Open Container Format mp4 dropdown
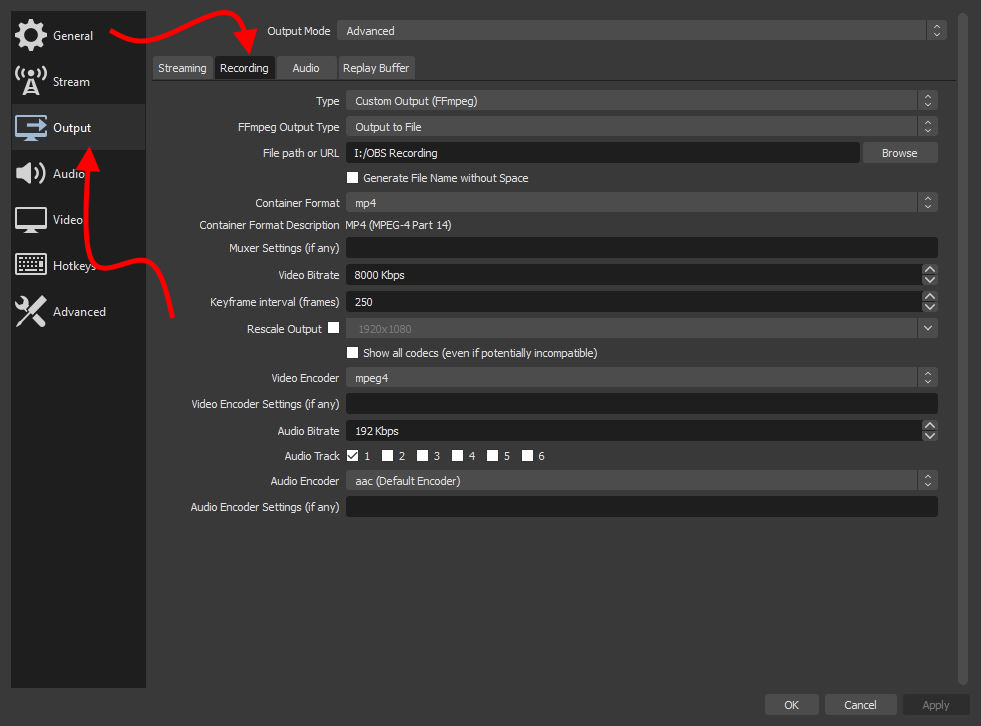The image size is (981, 726). pos(642,203)
